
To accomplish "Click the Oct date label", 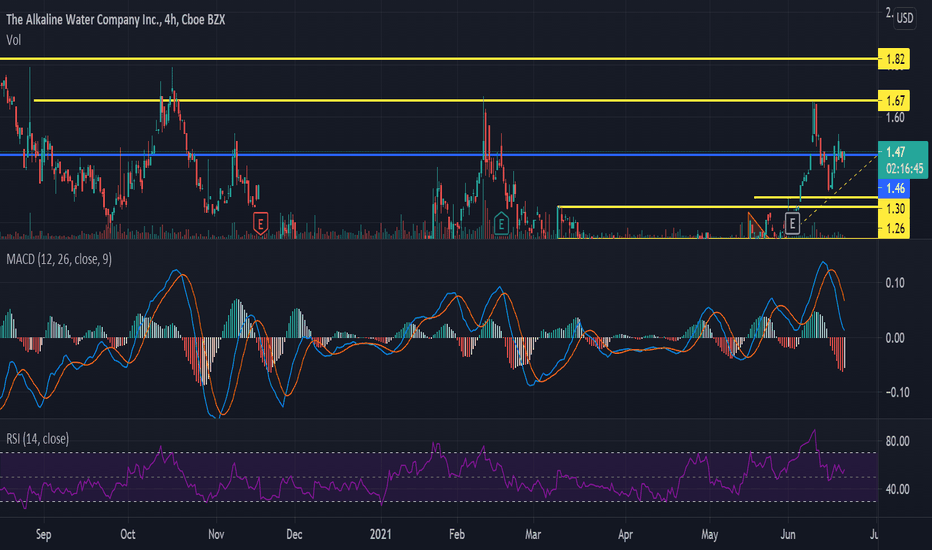I will pos(128,534).
